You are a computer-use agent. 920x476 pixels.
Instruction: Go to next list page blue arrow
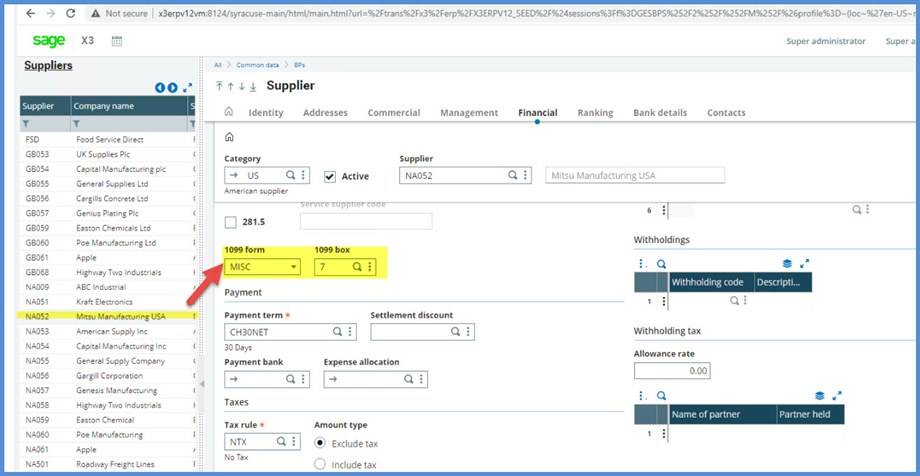click(x=172, y=87)
